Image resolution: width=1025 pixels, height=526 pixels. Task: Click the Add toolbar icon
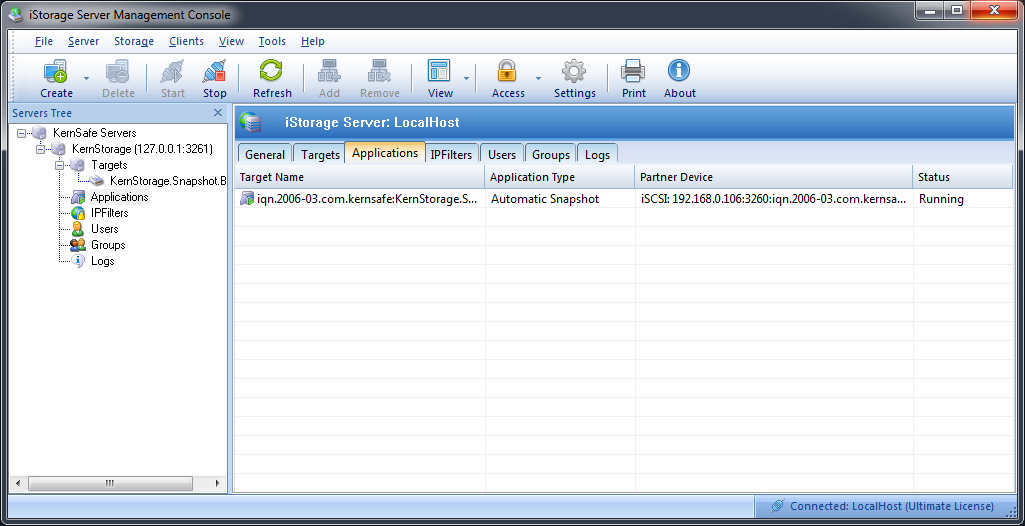tap(329, 71)
